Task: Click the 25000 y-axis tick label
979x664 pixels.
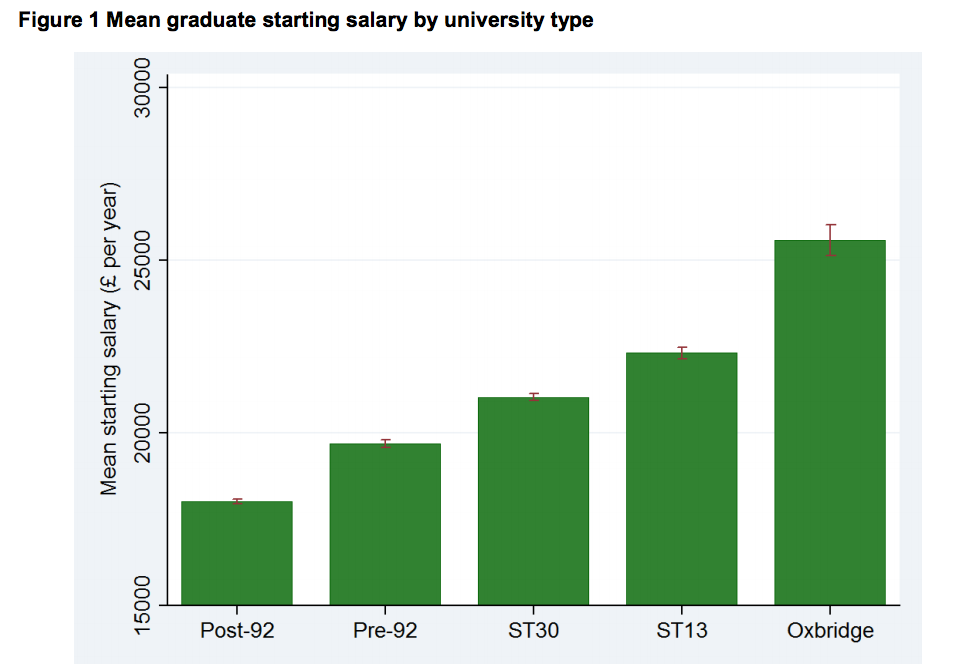Action: (143, 260)
